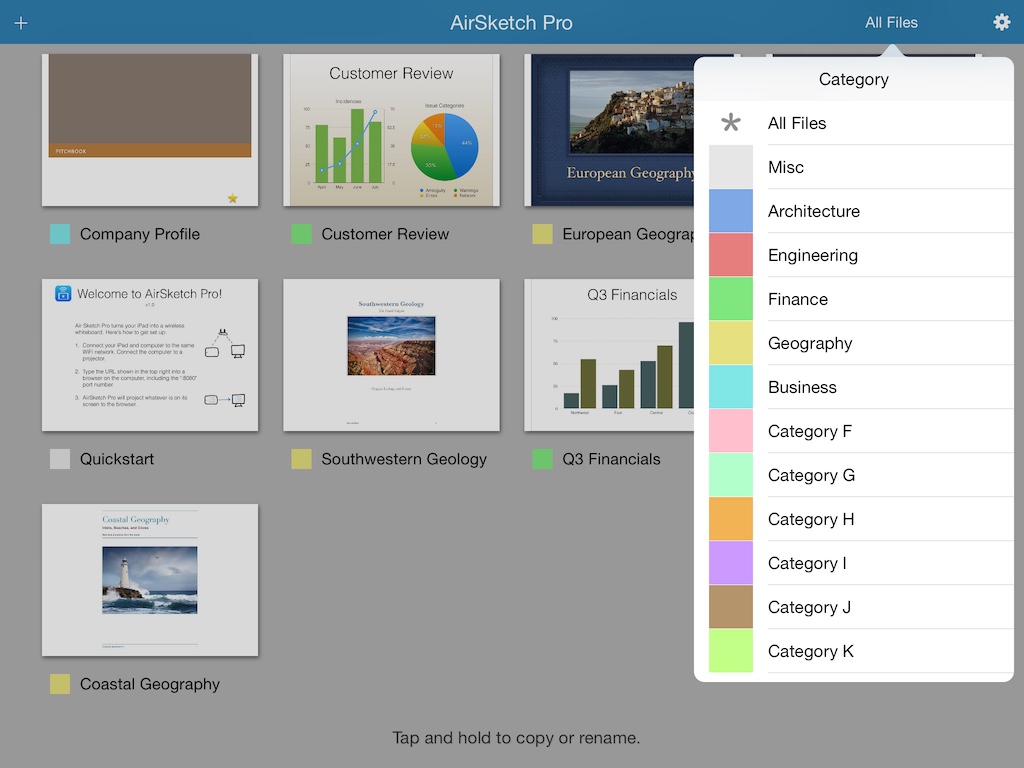Choose the Architecture category

click(854, 211)
